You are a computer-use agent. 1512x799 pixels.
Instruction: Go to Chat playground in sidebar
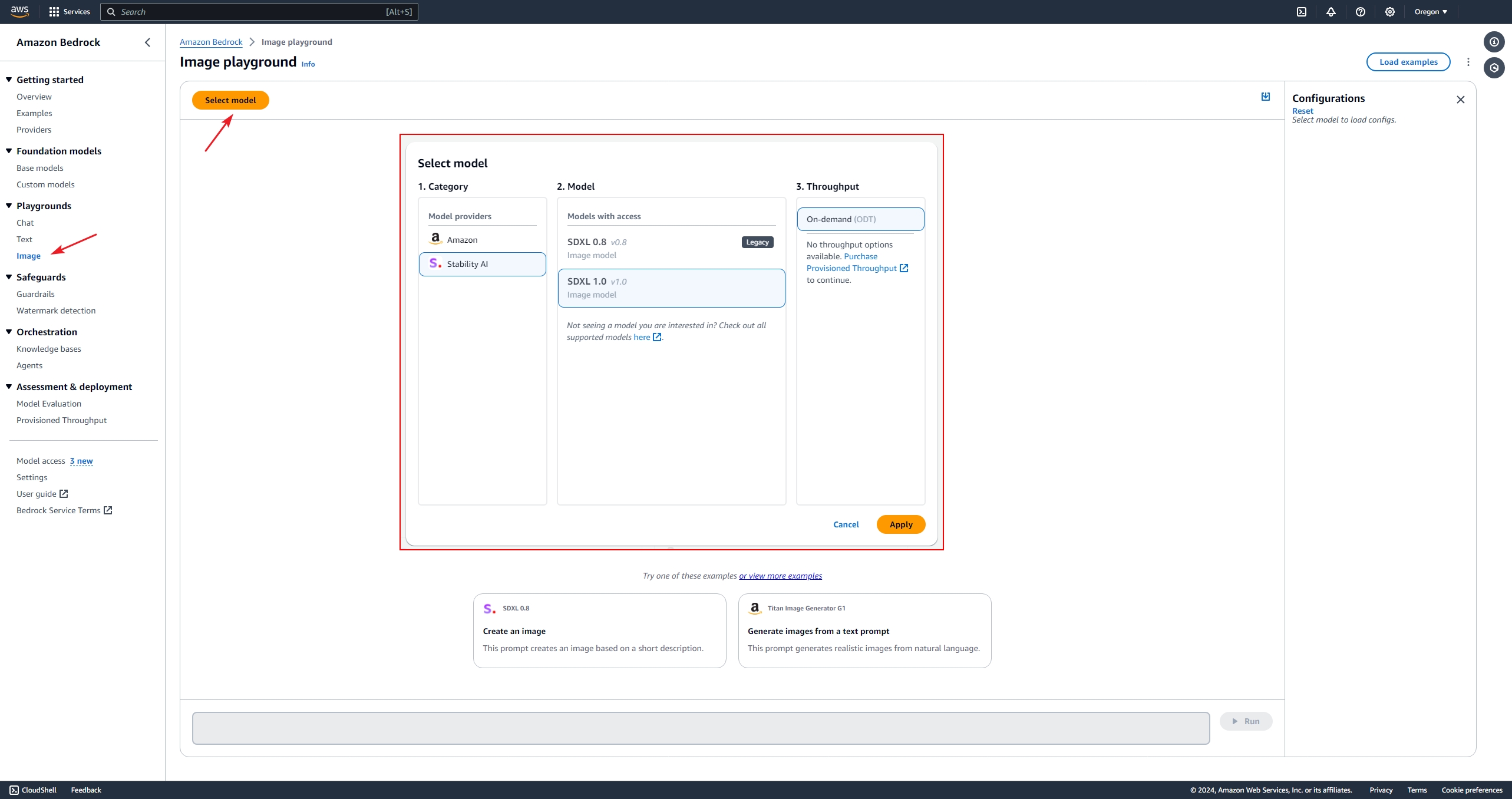pos(25,223)
